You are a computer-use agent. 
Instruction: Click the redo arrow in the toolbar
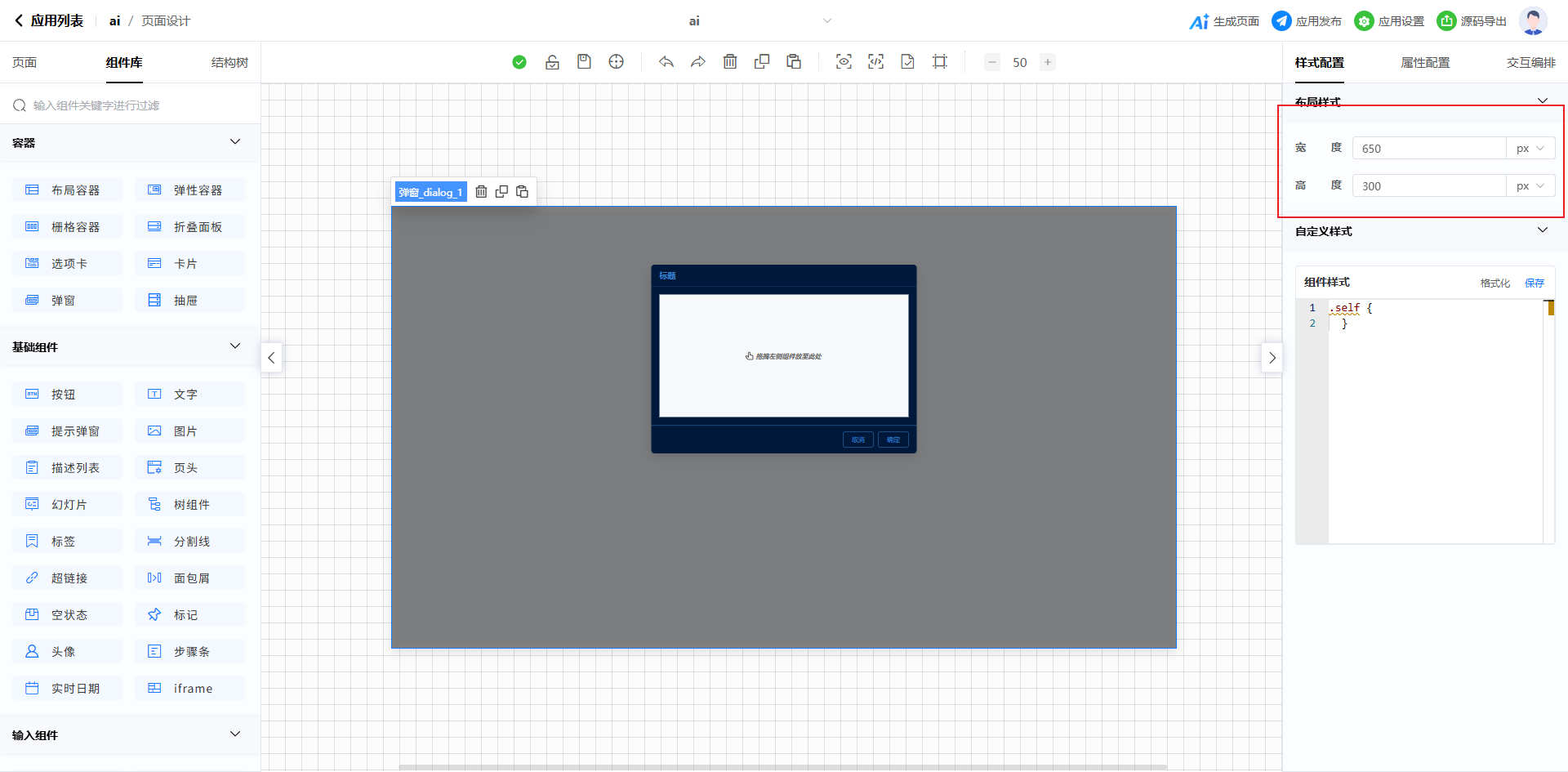click(x=698, y=62)
